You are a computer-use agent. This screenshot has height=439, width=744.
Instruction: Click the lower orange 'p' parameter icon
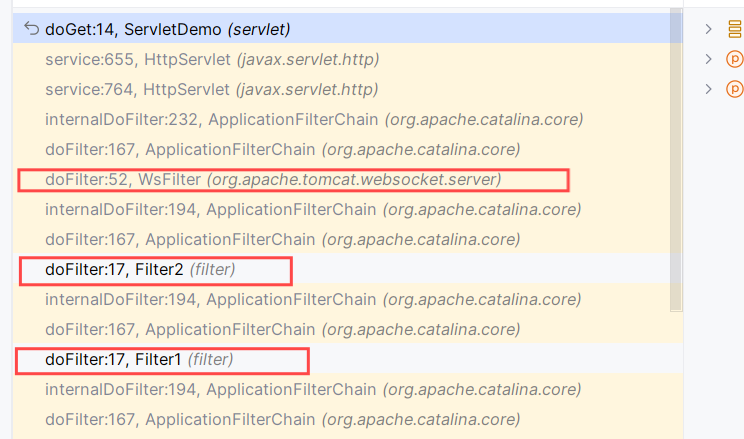tap(735, 89)
